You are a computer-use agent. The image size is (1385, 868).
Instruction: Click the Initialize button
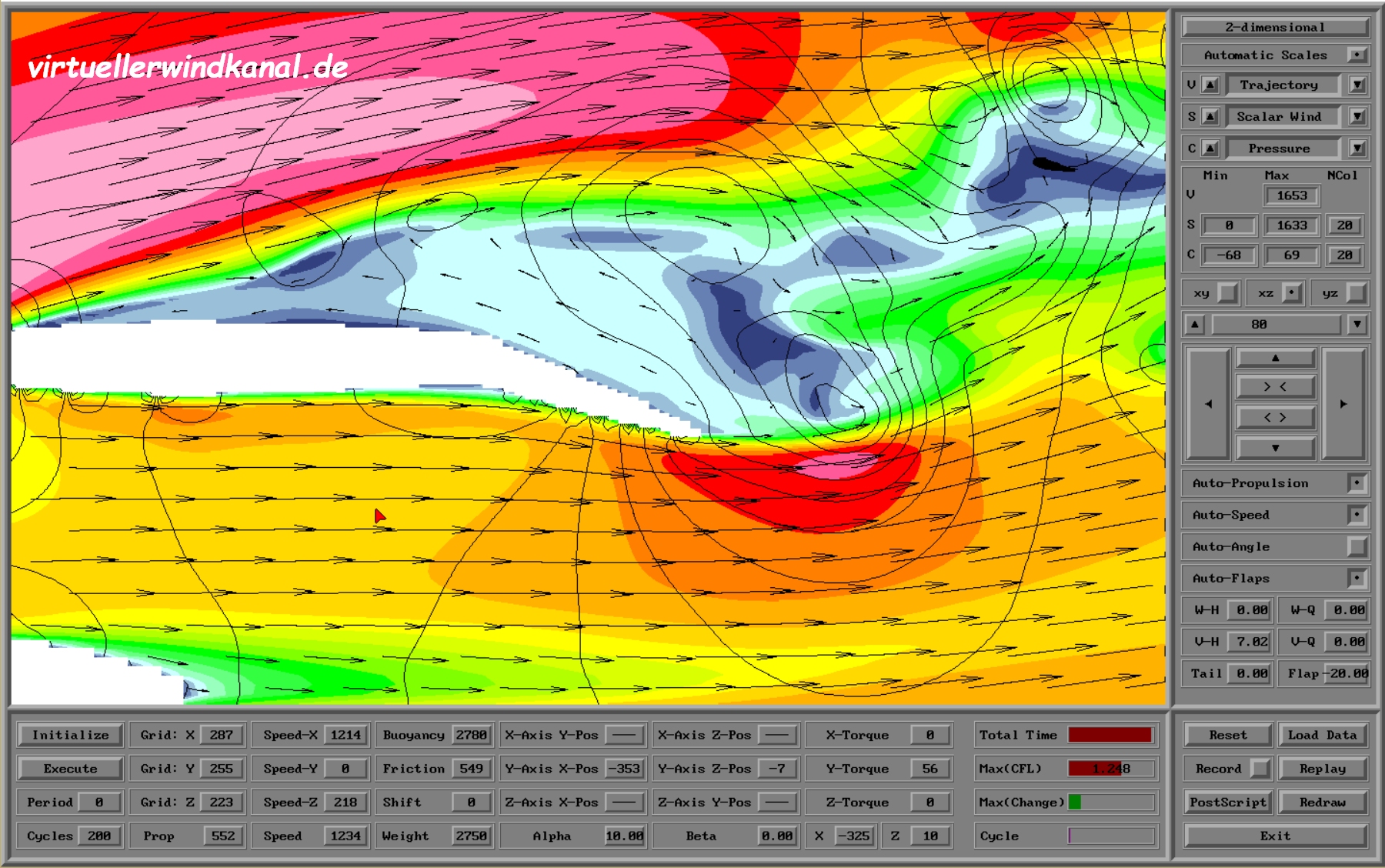coord(70,735)
